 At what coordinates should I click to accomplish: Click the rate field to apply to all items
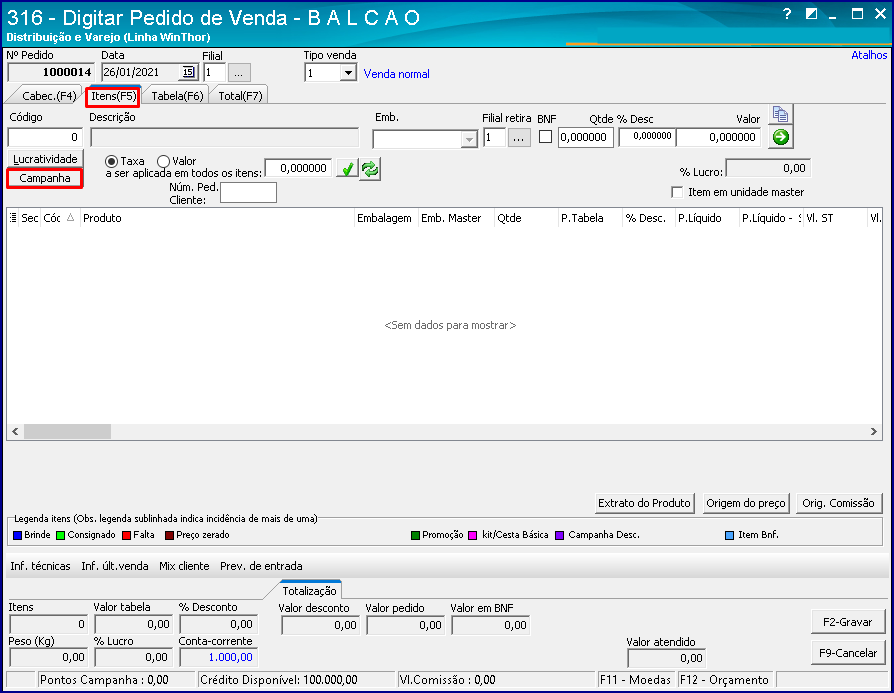click(x=298, y=168)
